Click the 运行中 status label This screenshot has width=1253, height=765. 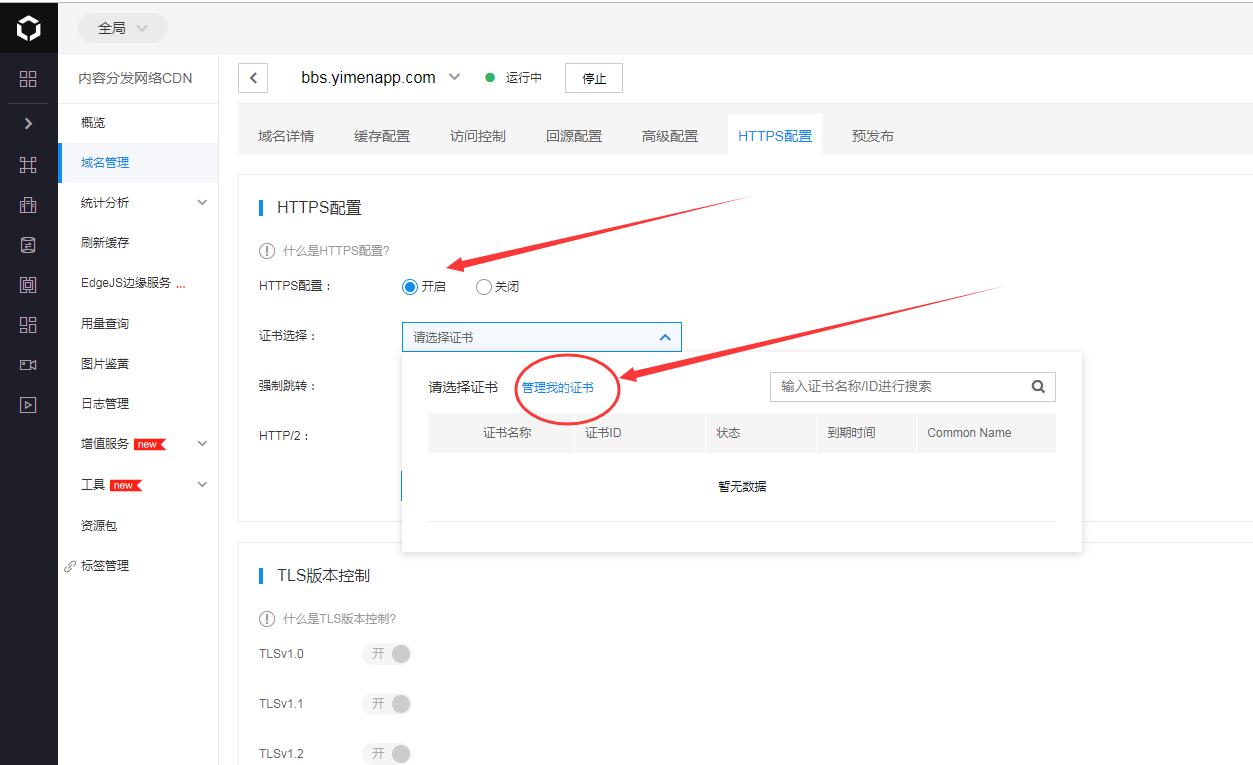tap(524, 78)
